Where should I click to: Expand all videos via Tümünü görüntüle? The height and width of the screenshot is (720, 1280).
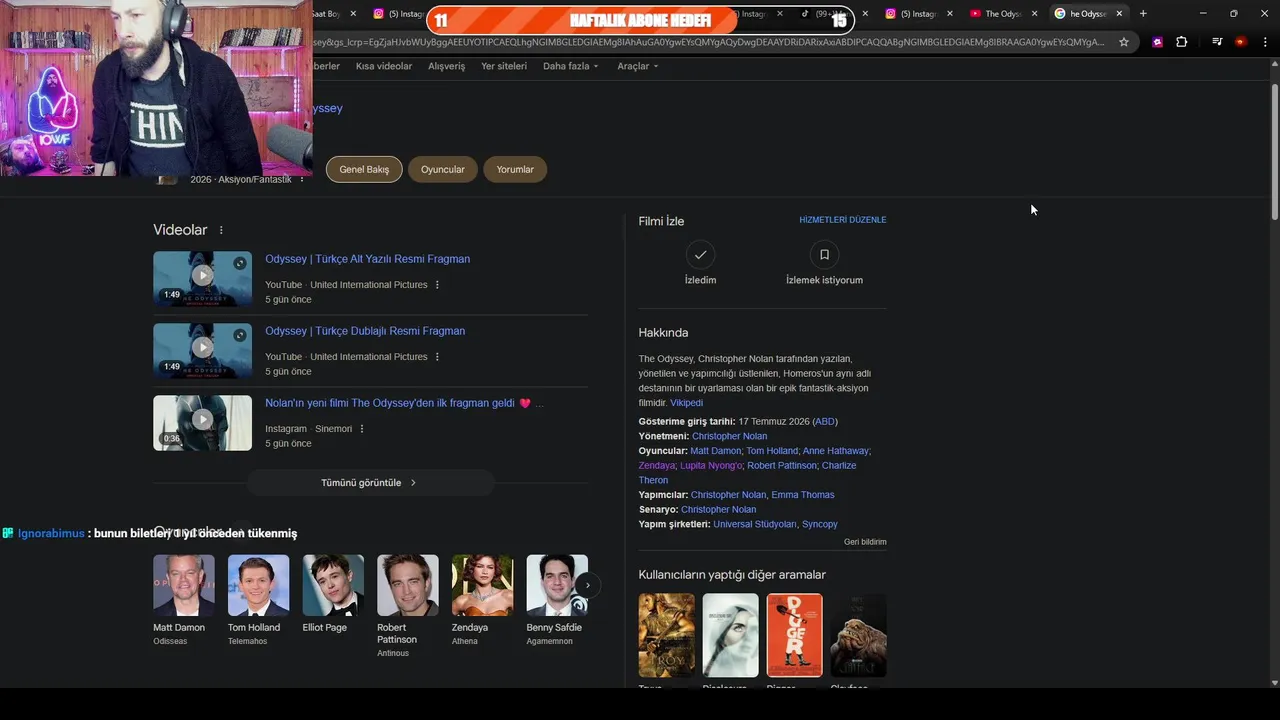[x=370, y=482]
